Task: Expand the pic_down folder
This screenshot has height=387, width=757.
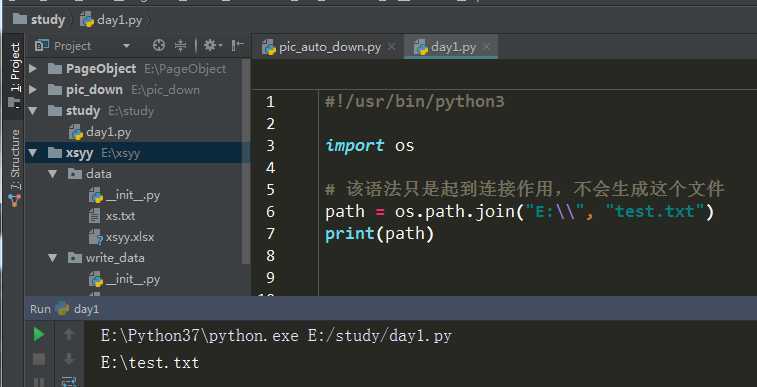Action: point(33,90)
